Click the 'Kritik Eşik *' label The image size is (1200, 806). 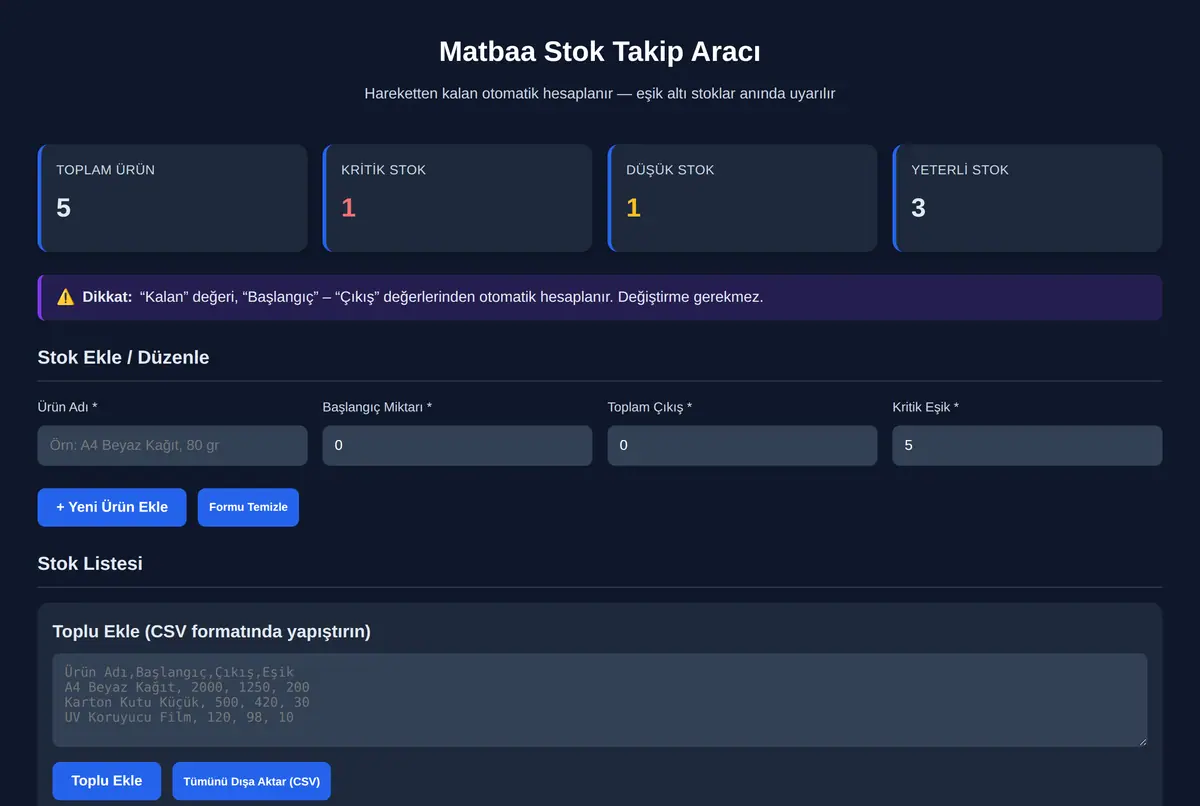pos(926,407)
